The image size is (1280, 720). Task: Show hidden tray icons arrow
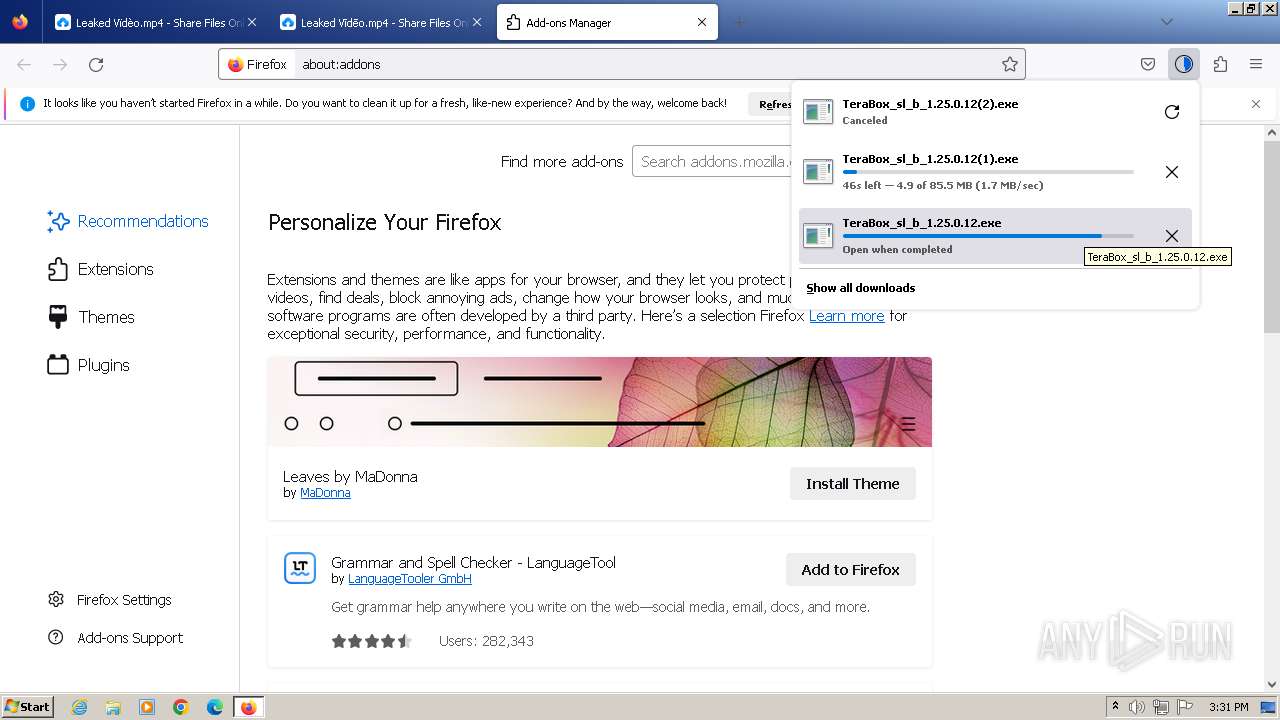(x=1117, y=707)
